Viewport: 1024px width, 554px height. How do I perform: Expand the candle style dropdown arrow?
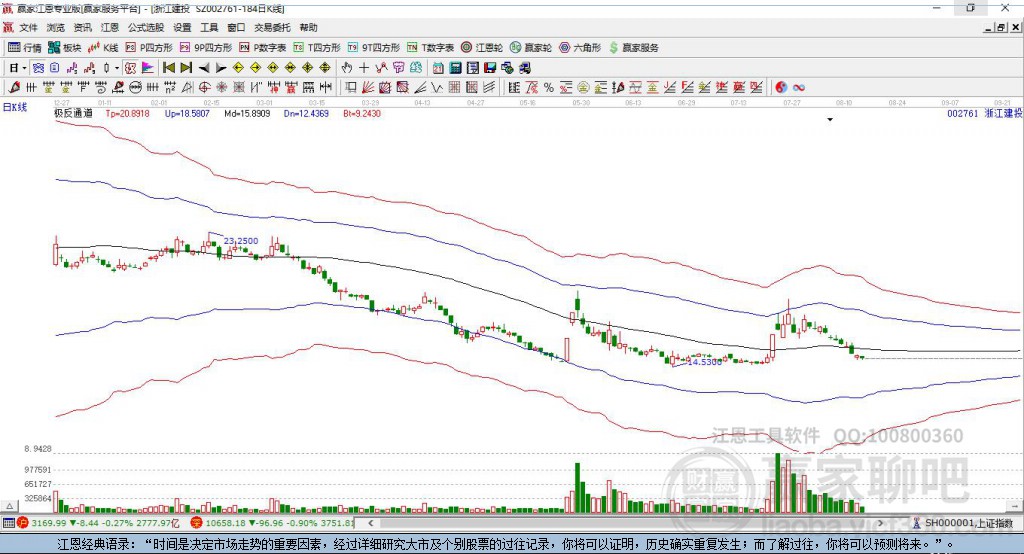117,68
